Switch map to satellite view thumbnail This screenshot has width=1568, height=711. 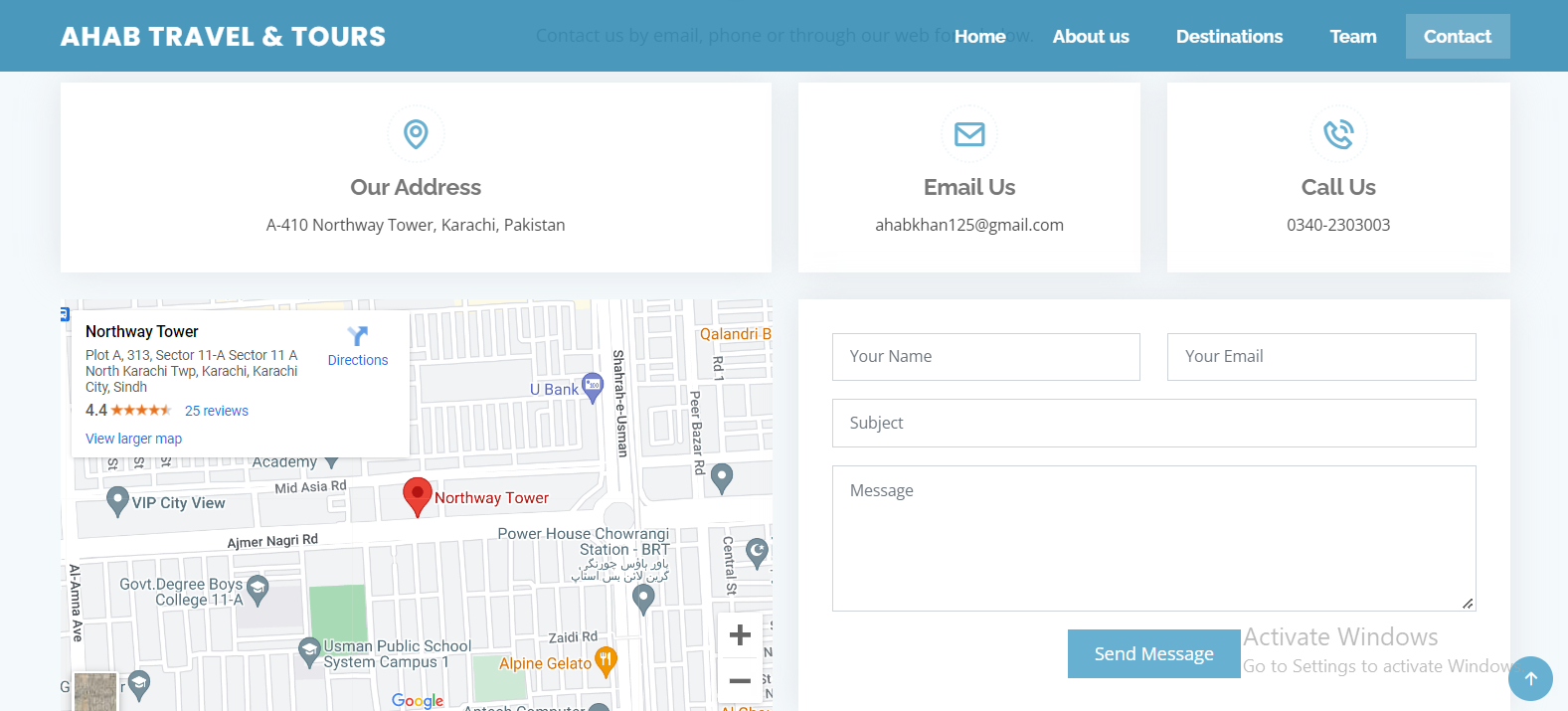click(x=95, y=691)
